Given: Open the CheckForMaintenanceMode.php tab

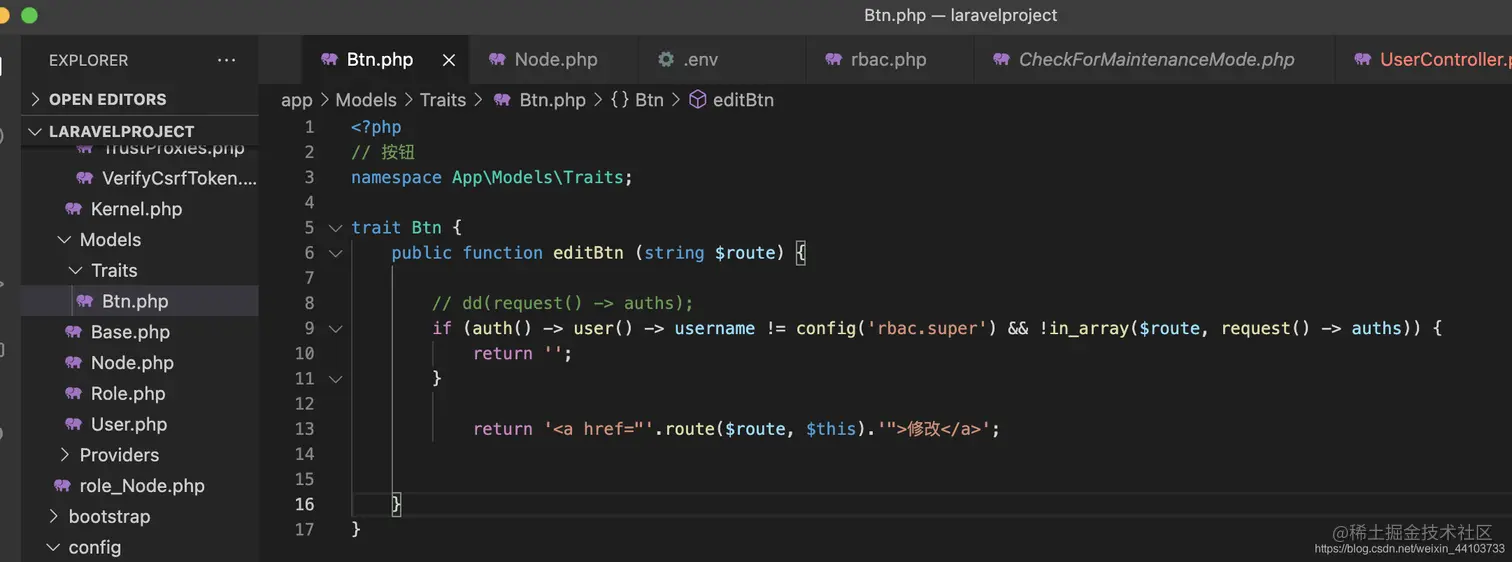Looking at the screenshot, I should coord(1156,60).
